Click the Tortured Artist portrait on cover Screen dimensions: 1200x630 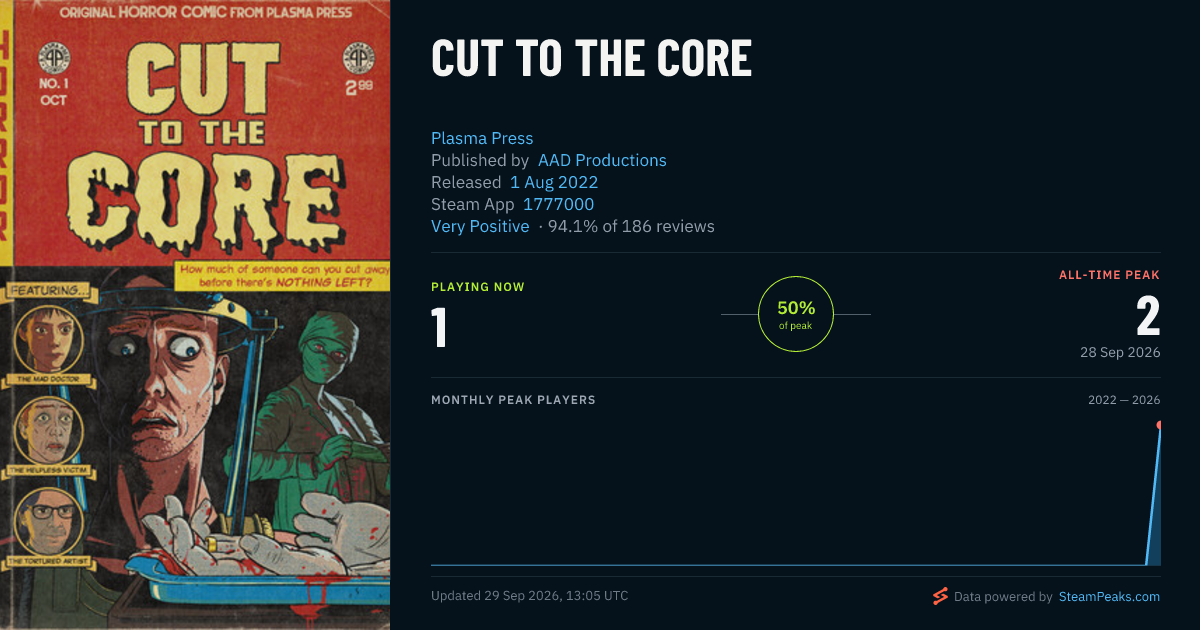pyautogui.click(x=50, y=520)
